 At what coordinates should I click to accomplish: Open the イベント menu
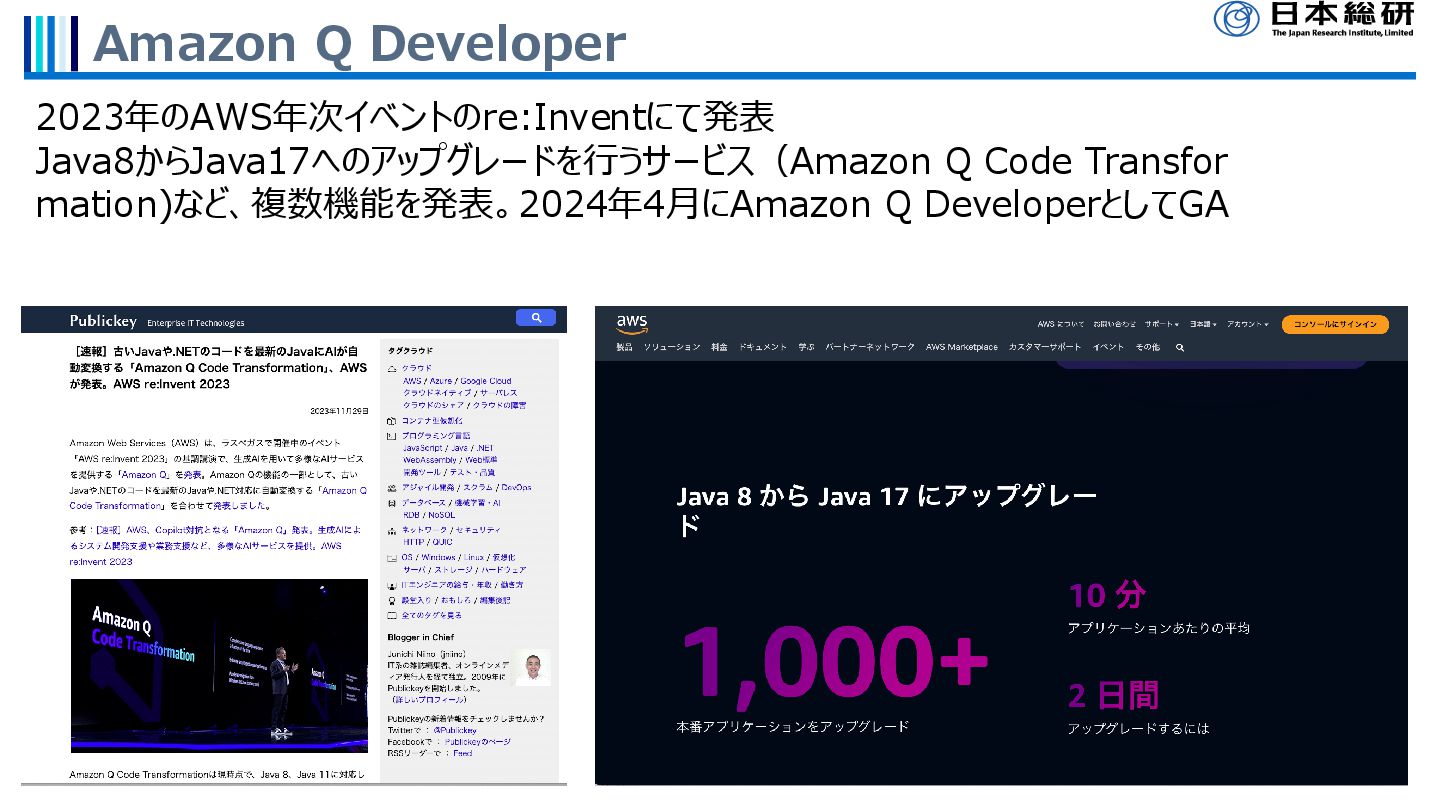1108,347
